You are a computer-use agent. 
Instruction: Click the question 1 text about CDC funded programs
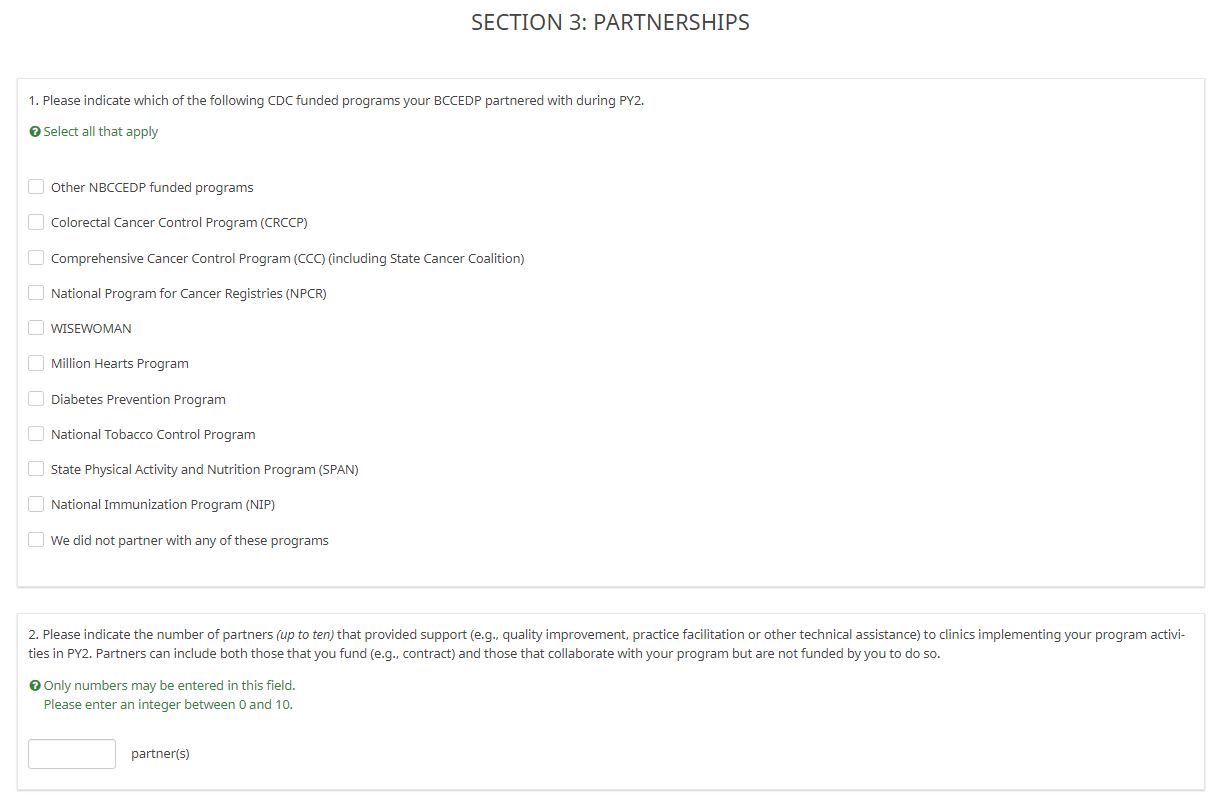[336, 101]
